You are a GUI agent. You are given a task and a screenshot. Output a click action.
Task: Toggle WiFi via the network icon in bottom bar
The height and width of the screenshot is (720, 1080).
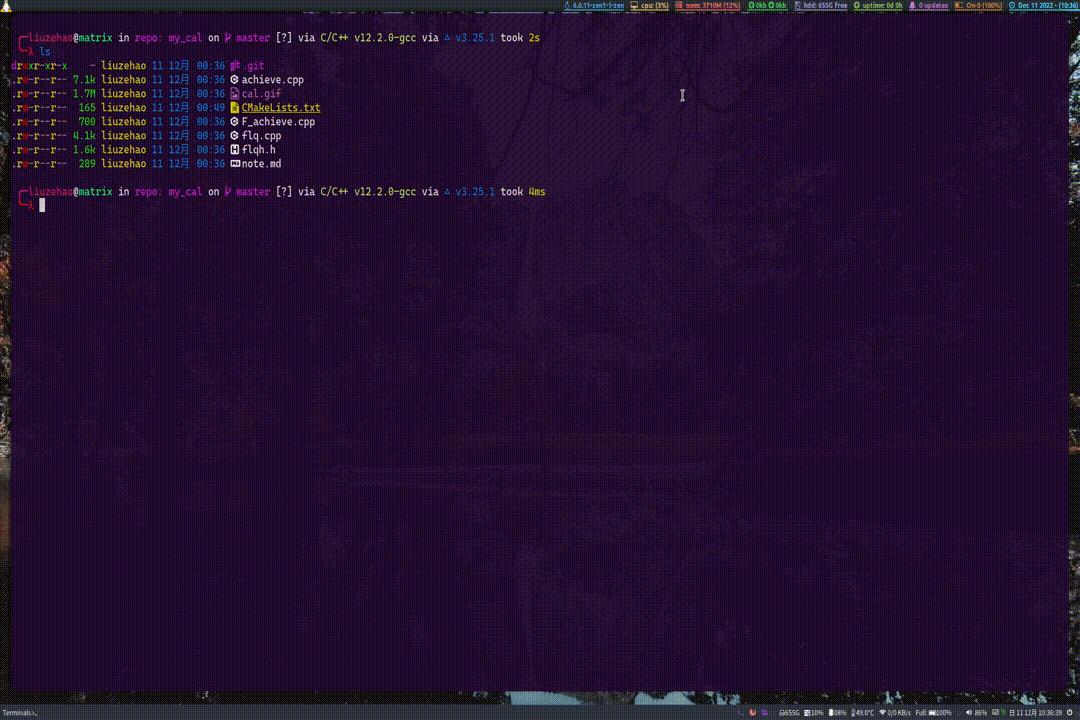[882, 713]
